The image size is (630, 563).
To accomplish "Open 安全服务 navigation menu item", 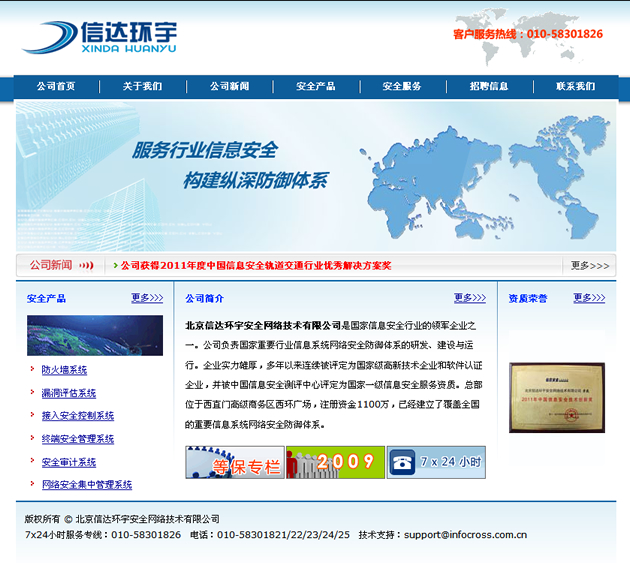I will [x=402, y=87].
